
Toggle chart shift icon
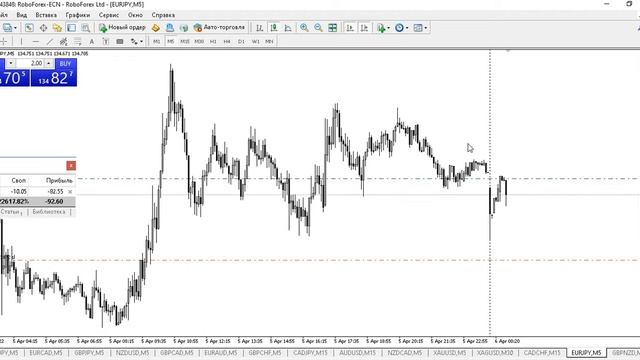click(364, 28)
